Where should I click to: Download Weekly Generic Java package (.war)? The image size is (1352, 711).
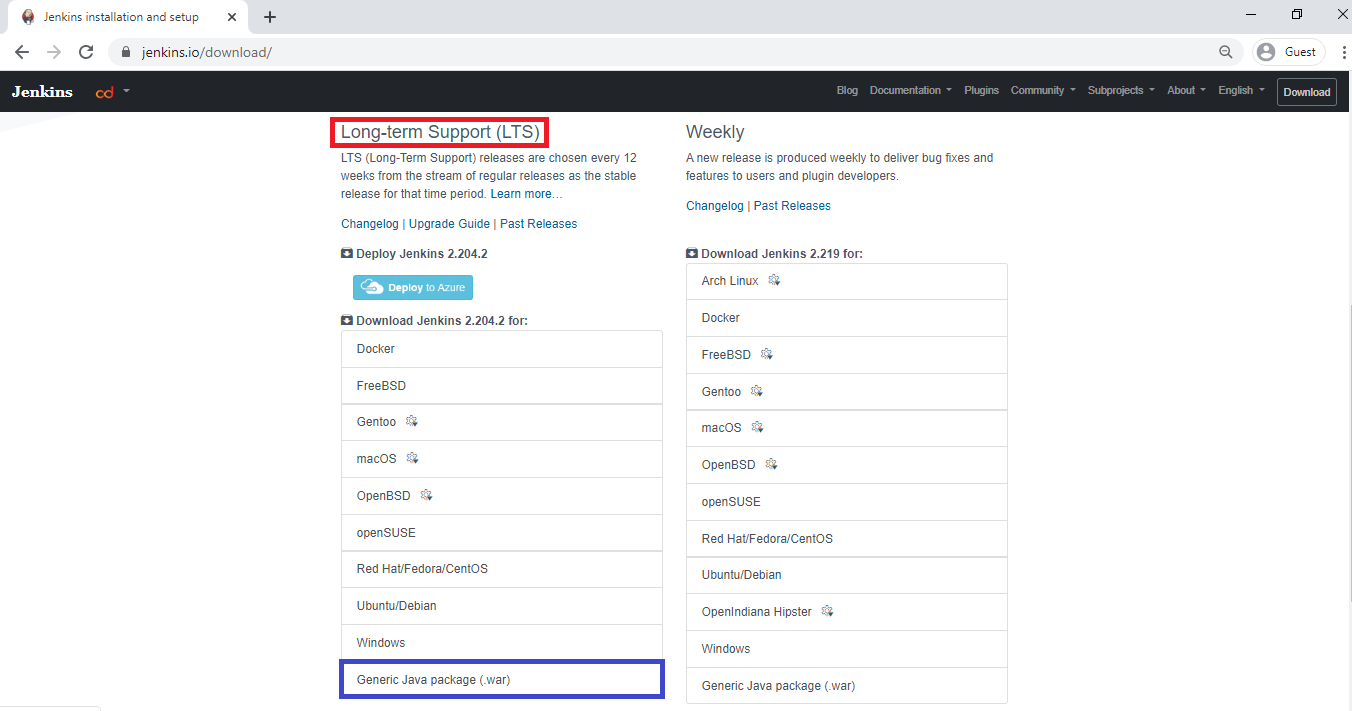coord(847,686)
